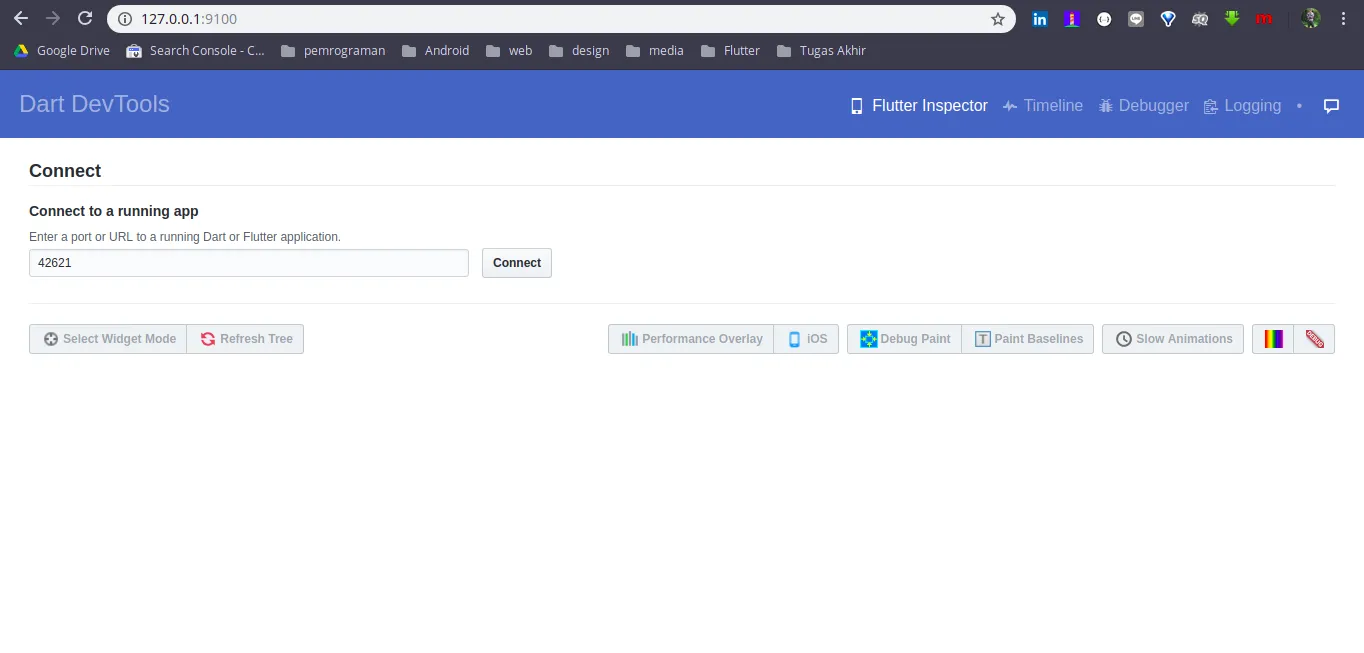This screenshot has height=653, width=1364.
Task: Open the Flutter bookmarks folder
Action: [730, 50]
